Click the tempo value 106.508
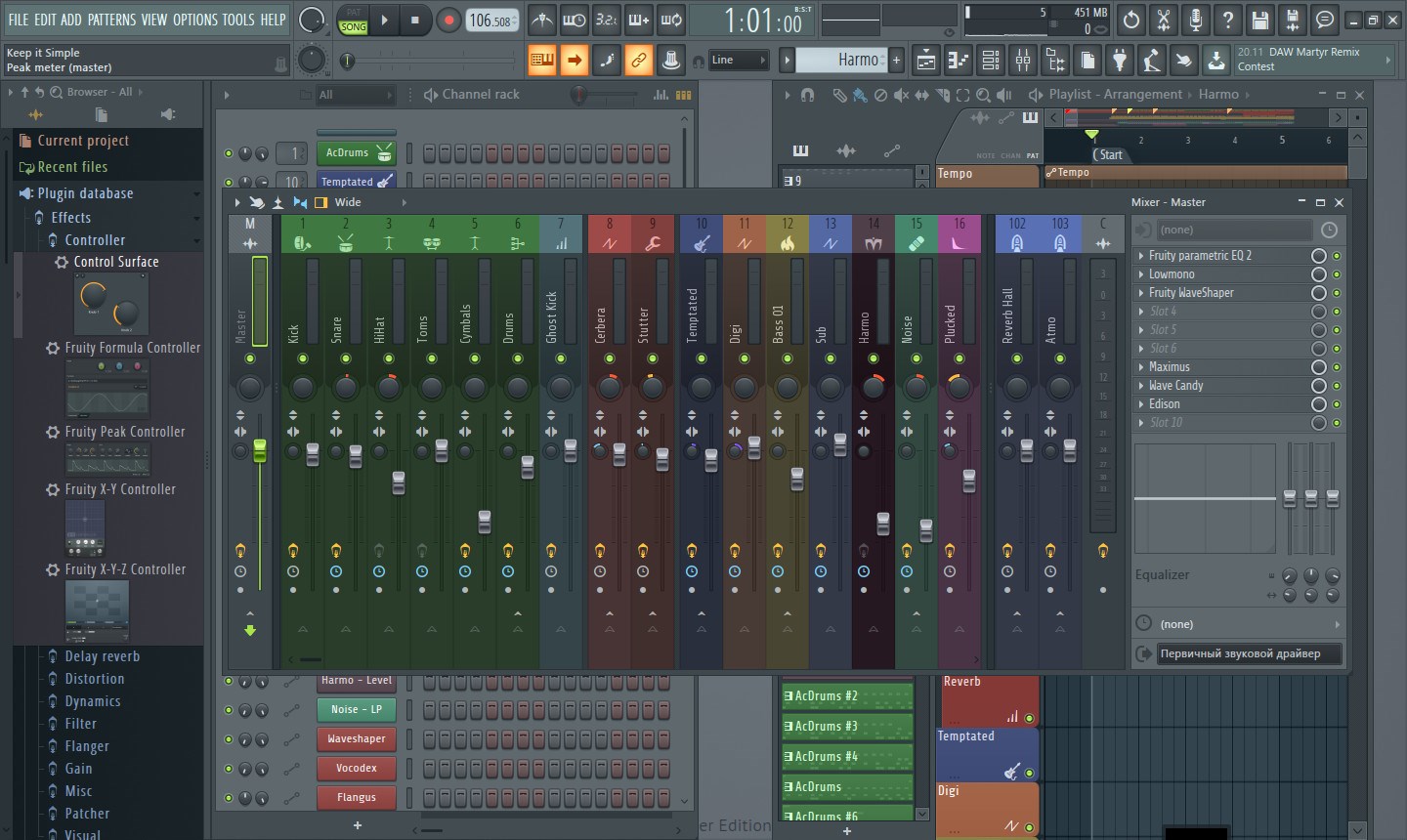The height and width of the screenshot is (840, 1407). click(491, 20)
